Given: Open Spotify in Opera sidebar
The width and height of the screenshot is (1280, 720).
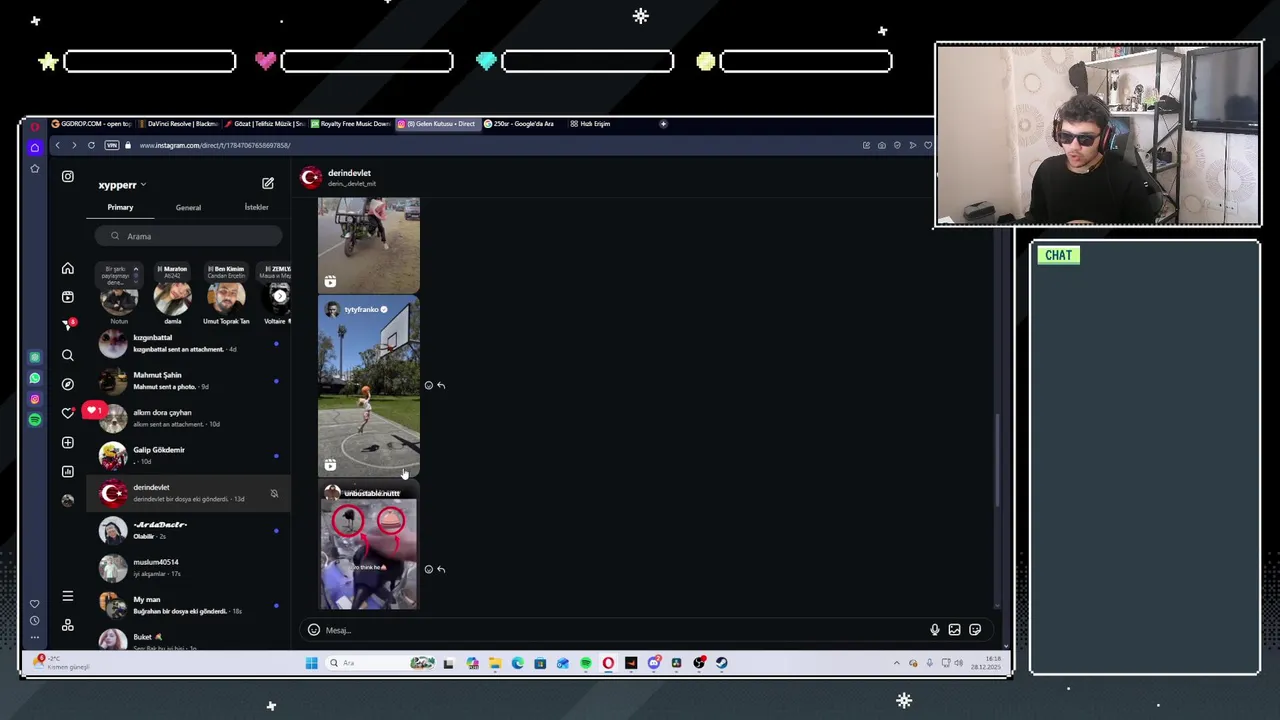Looking at the screenshot, I should (x=35, y=420).
